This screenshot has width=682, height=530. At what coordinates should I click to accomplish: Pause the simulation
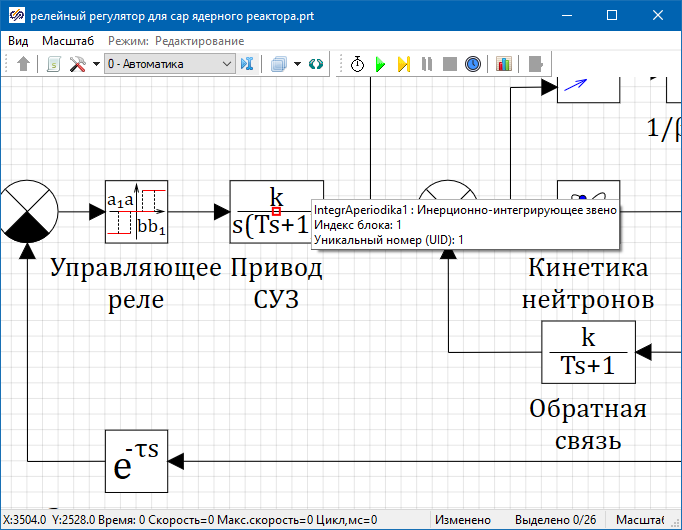[427, 64]
